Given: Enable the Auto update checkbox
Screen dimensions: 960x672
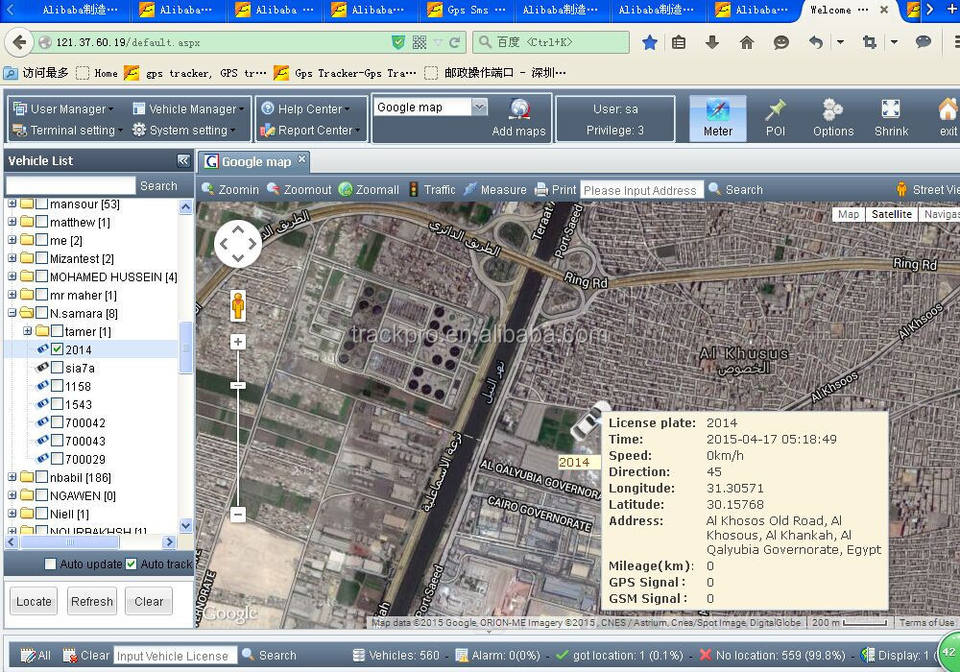Looking at the screenshot, I should coord(50,565).
